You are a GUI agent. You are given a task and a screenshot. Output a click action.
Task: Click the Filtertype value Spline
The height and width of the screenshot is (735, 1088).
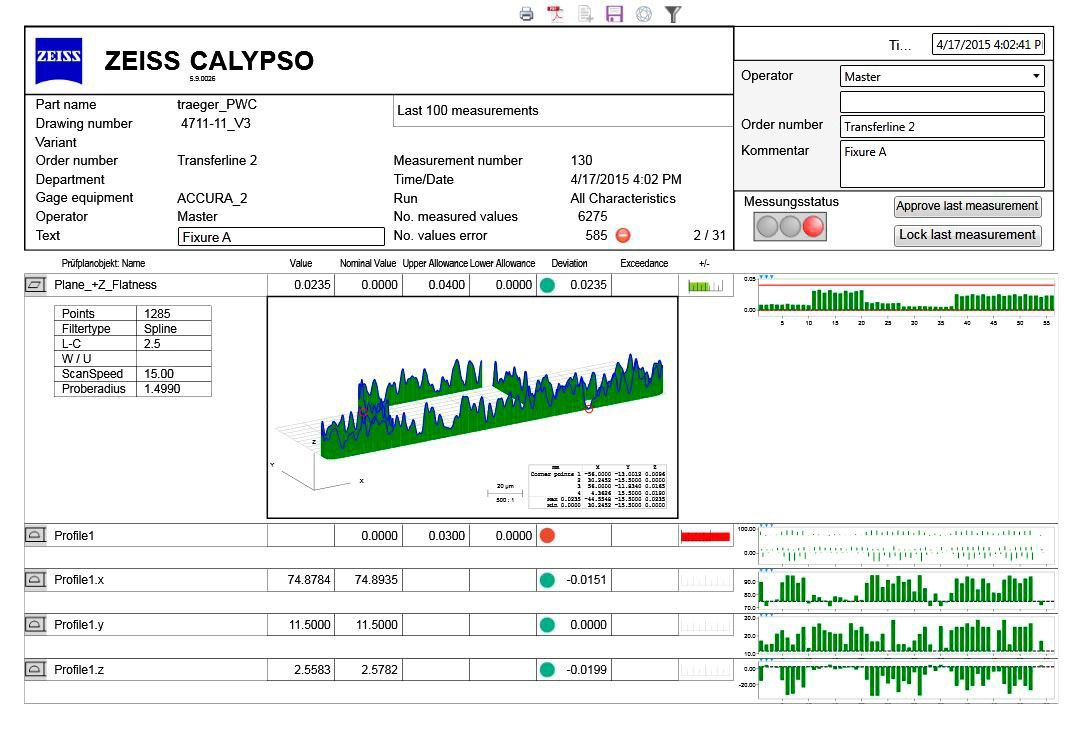click(x=160, y=329)
